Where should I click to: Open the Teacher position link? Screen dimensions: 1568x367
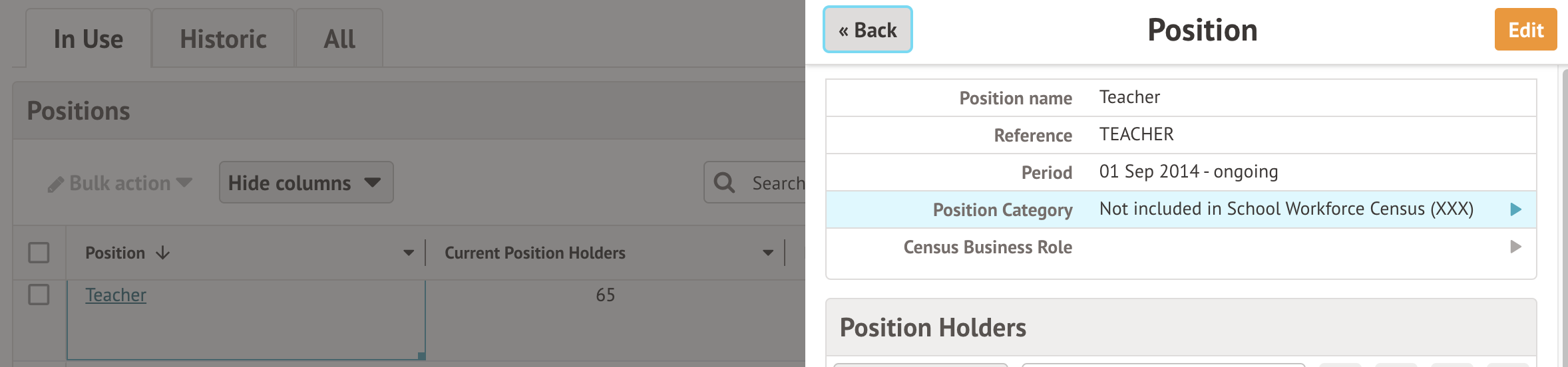[116, 295]
